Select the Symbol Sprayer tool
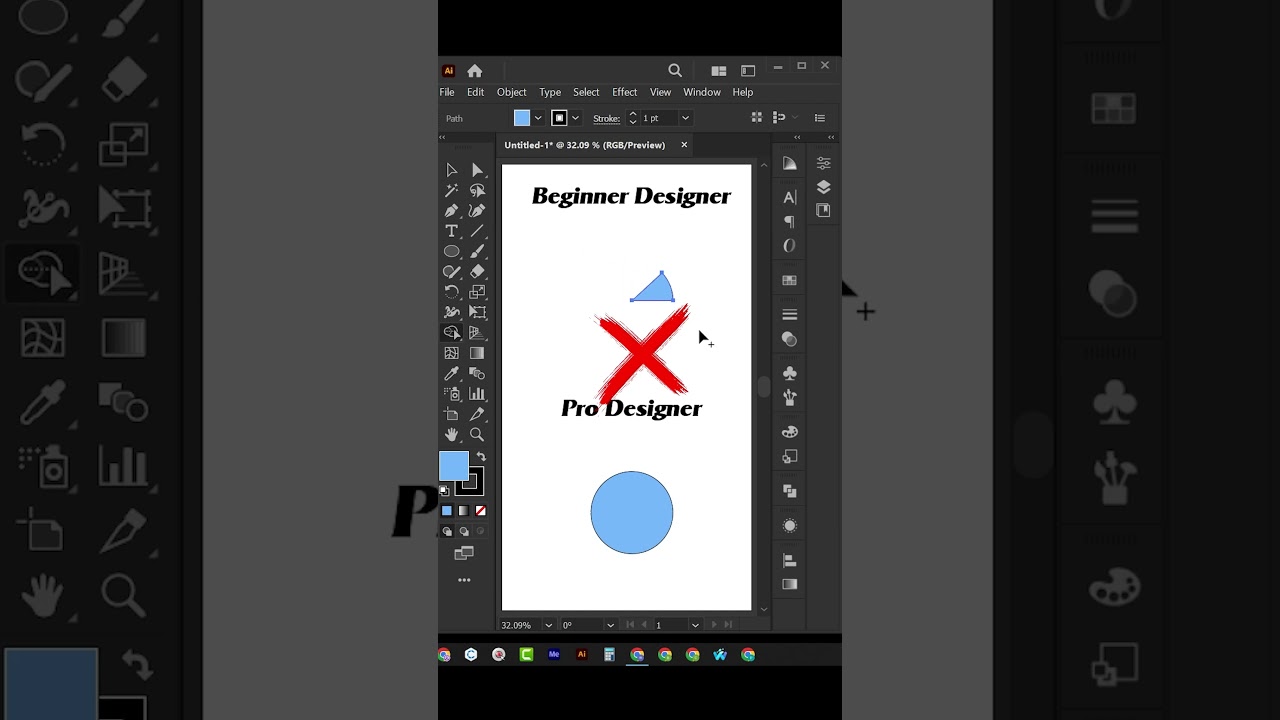The height and width of the screenshot is (720, 1280). 451,394
